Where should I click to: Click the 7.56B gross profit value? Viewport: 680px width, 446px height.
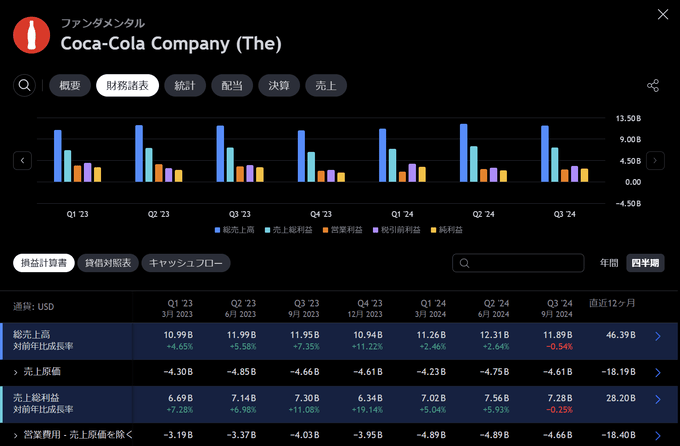coord(497,398)
